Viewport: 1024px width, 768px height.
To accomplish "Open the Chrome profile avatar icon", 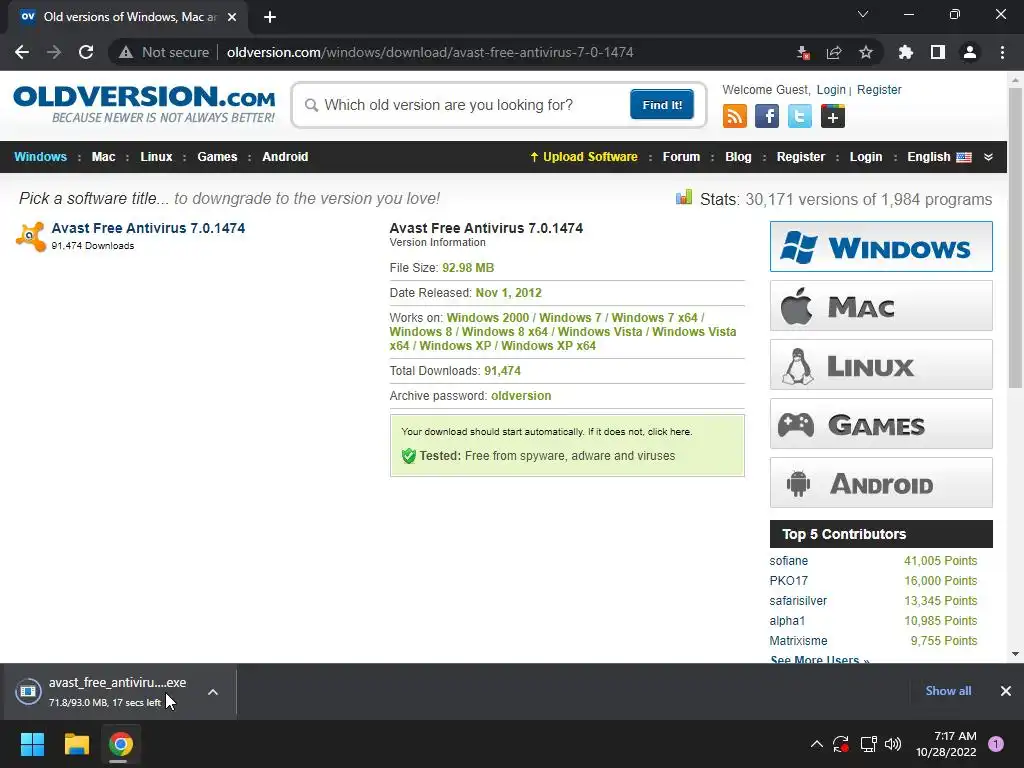I will pyautogui.click(x=970, y=52).
